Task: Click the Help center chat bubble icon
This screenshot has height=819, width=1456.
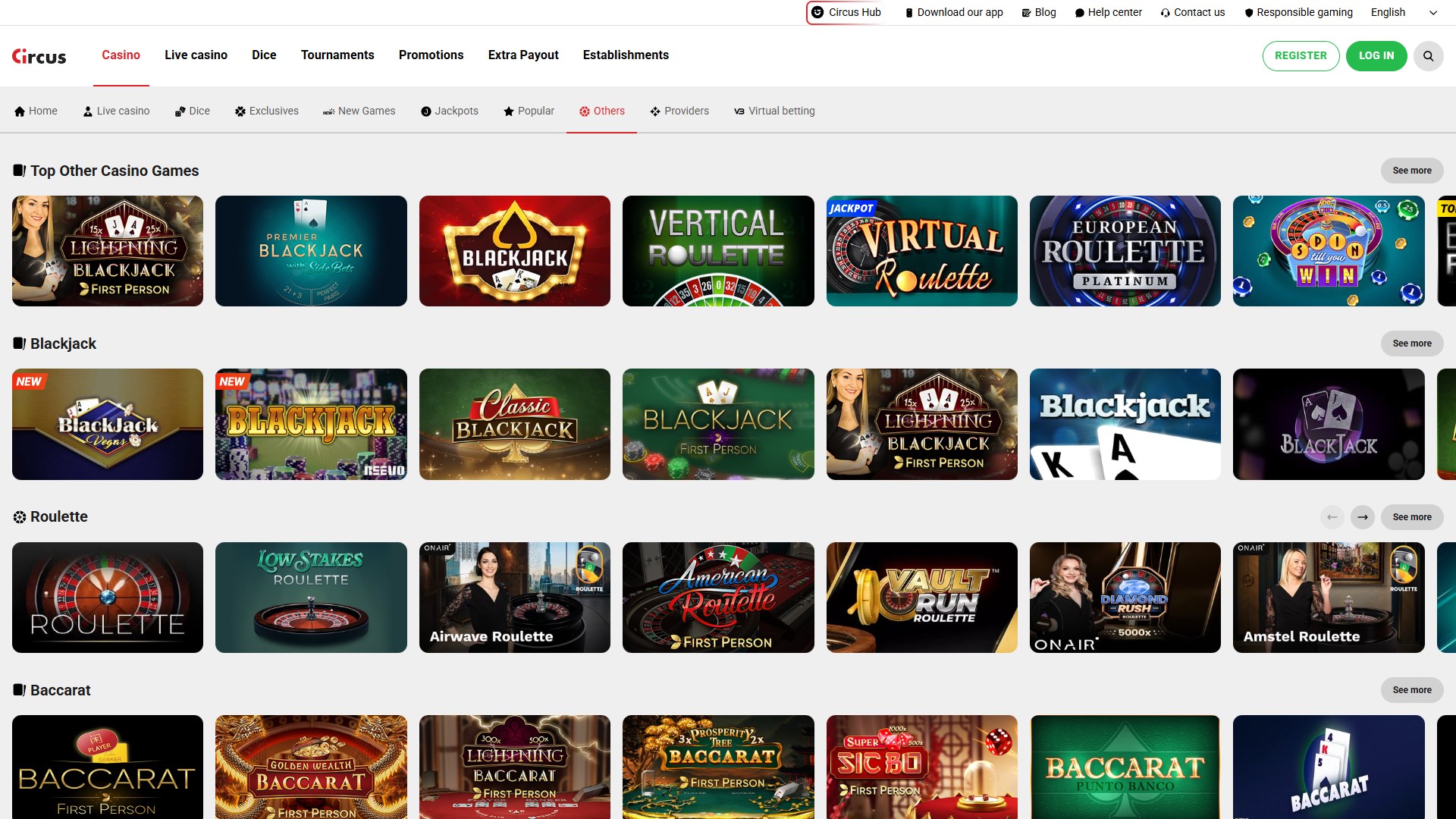Action: (1080, 13)
